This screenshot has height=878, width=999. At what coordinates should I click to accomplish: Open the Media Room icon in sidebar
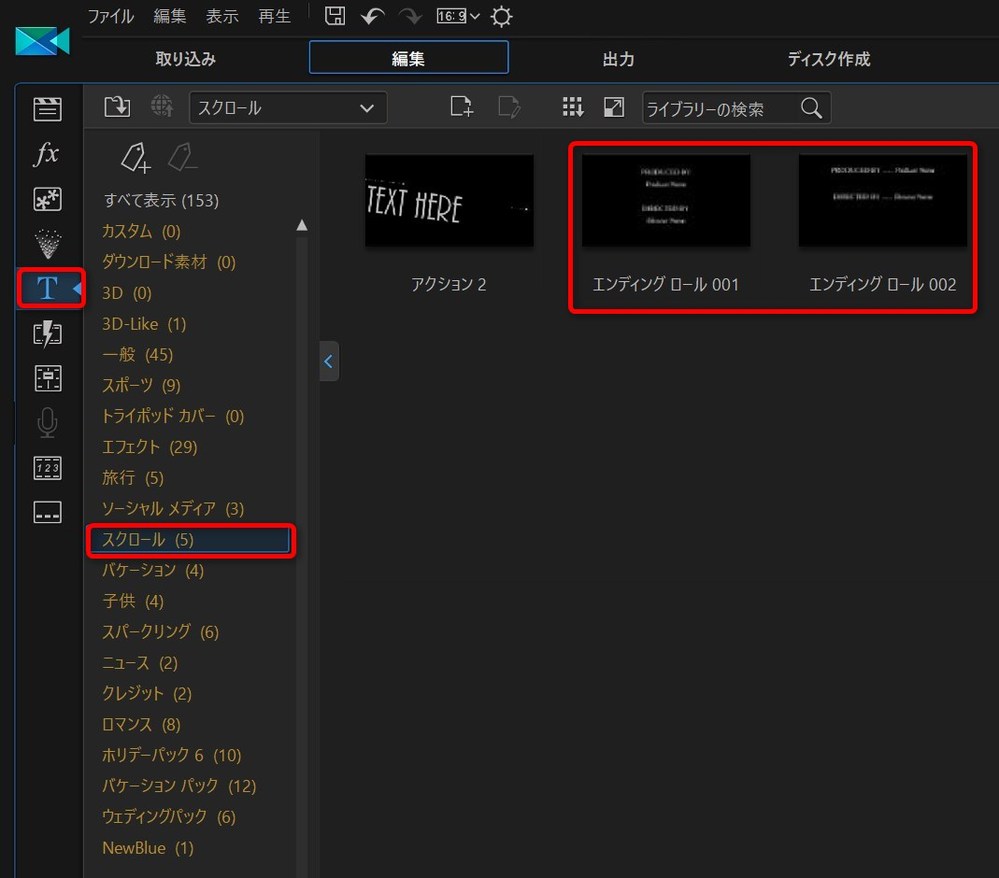click(x=47, y=108)
